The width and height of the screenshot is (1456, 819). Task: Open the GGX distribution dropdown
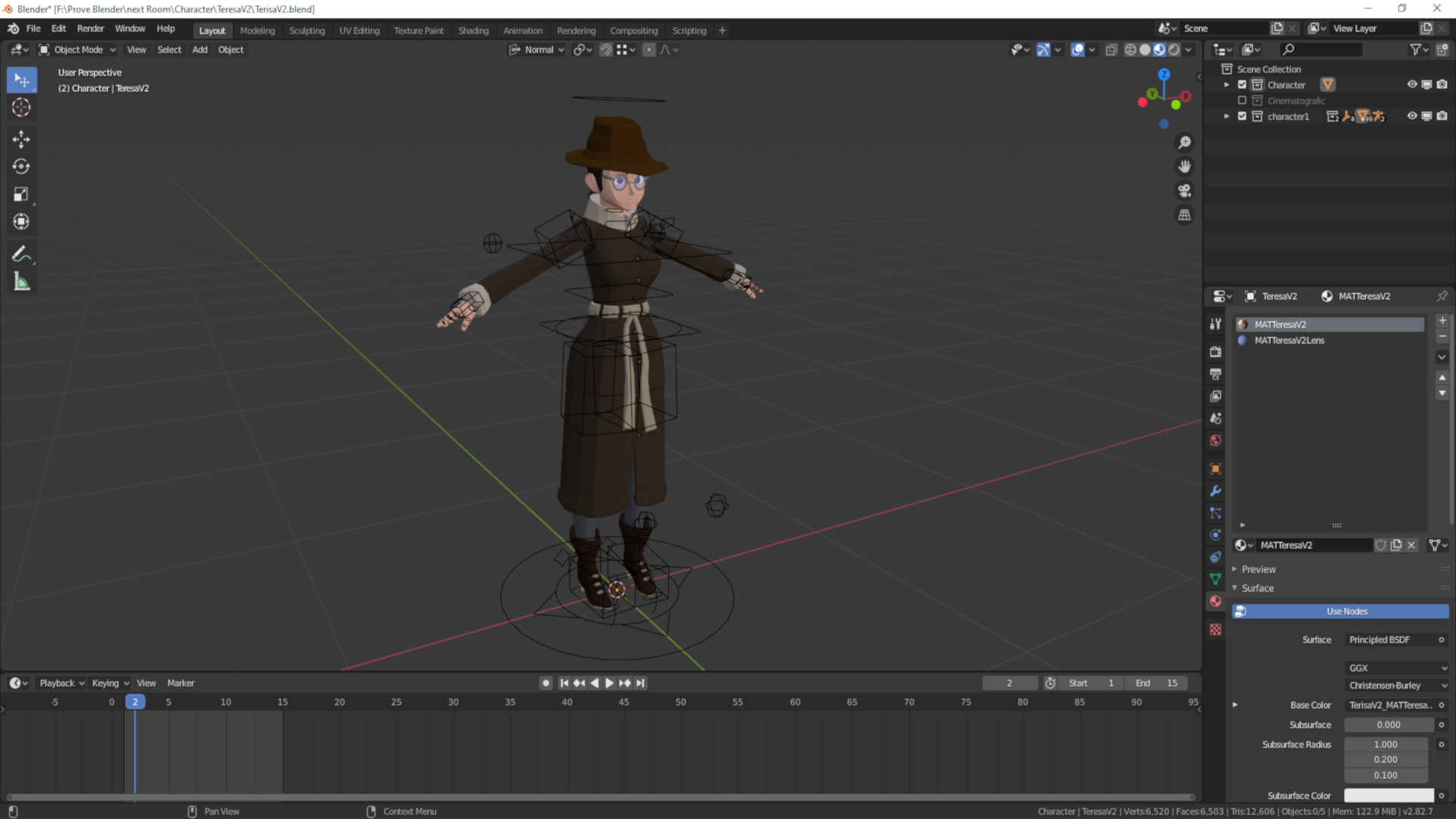click(1397, 668)
